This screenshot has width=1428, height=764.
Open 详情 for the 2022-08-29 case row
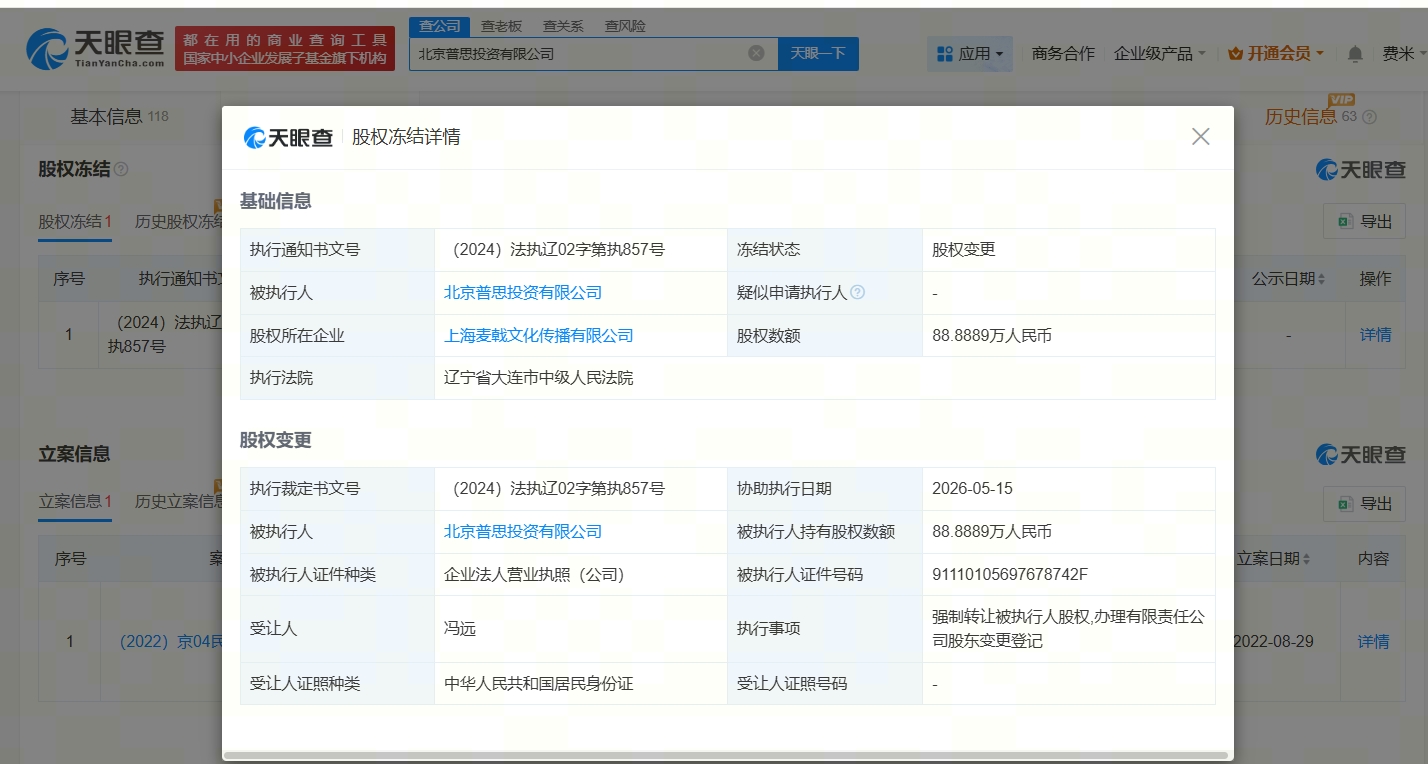(x=1373, y=641)
